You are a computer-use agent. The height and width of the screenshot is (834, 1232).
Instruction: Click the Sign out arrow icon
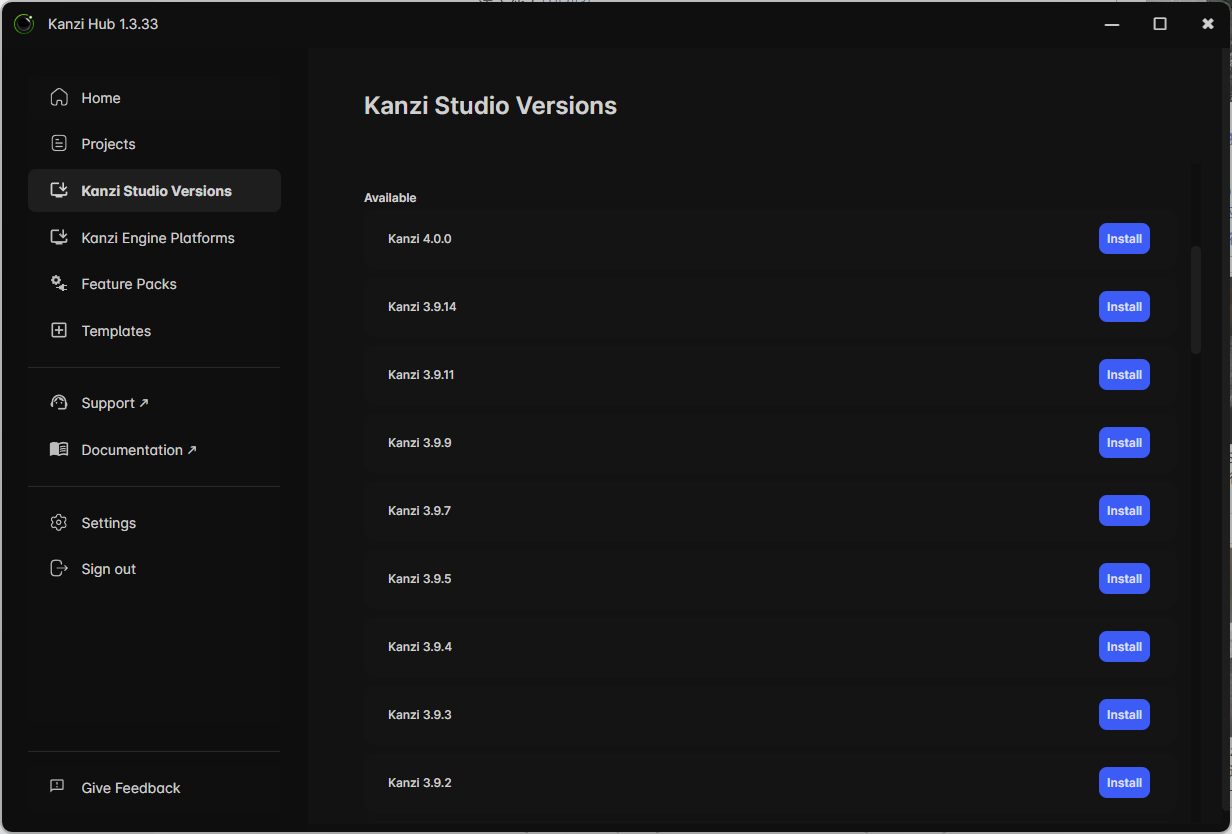click(x=59, y=569)
